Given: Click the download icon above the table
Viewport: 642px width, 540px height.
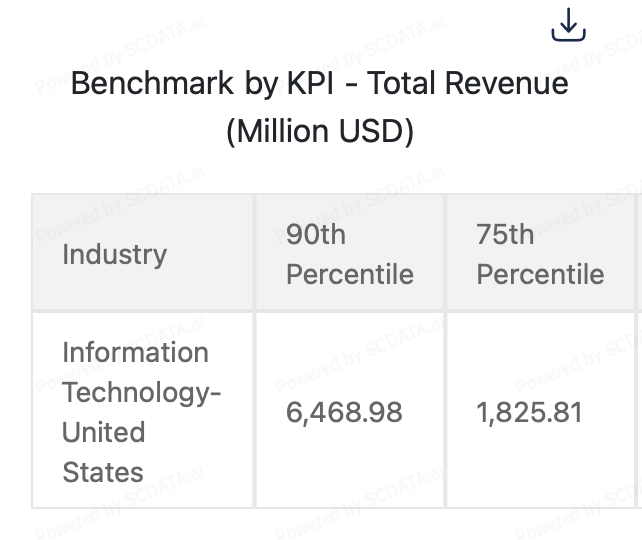Looking at the screenshot, I should pos(568,26).
